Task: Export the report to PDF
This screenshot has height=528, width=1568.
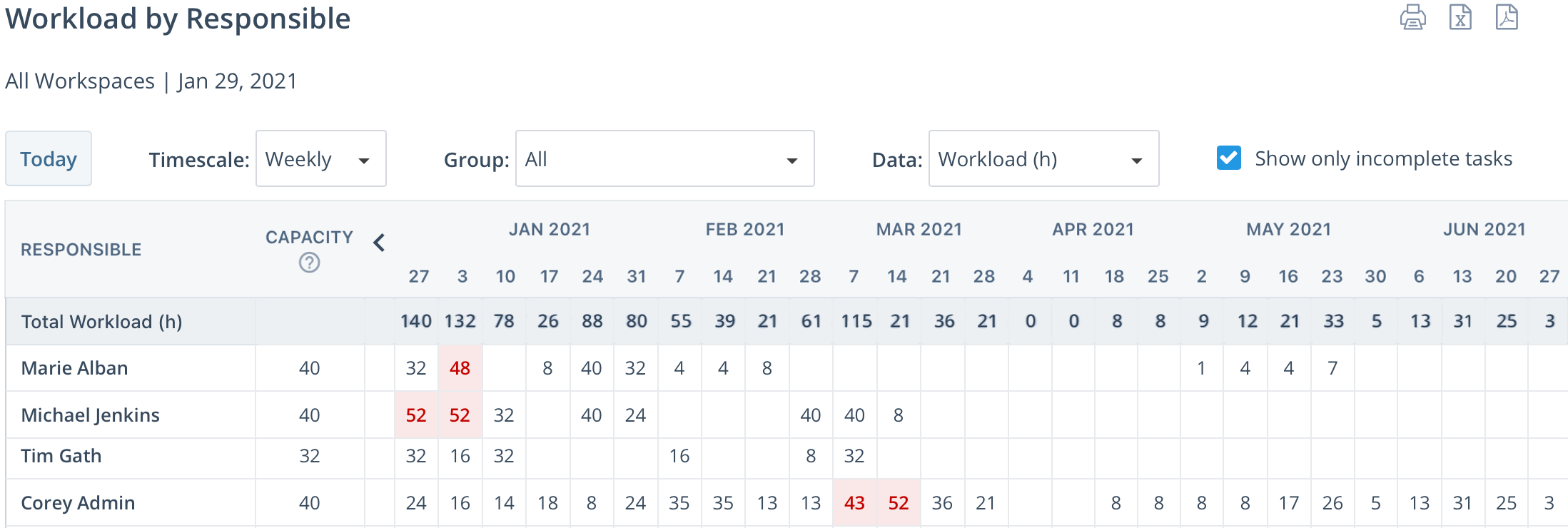Action: click(1507, 18)
